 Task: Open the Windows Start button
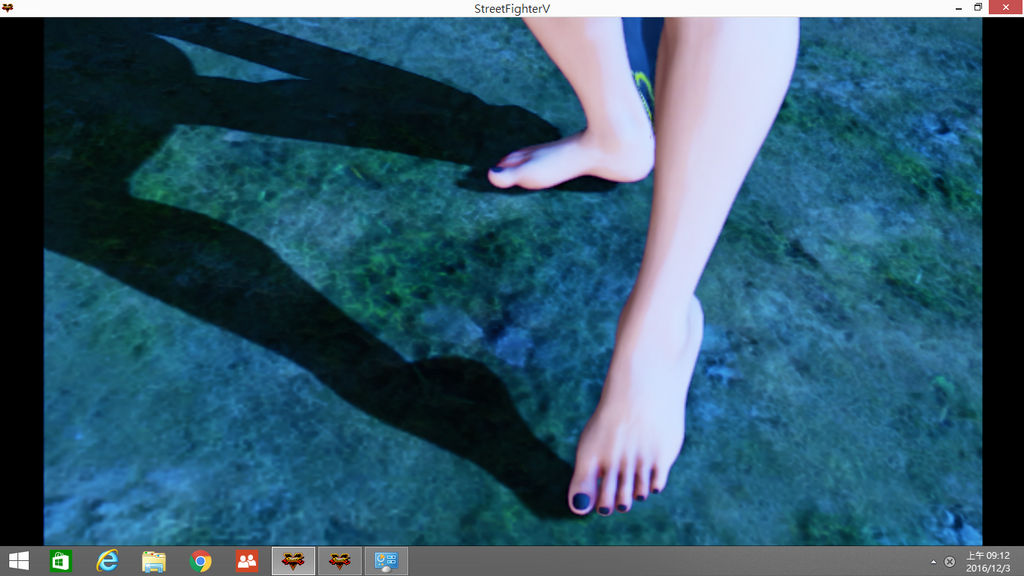point(18,561)
